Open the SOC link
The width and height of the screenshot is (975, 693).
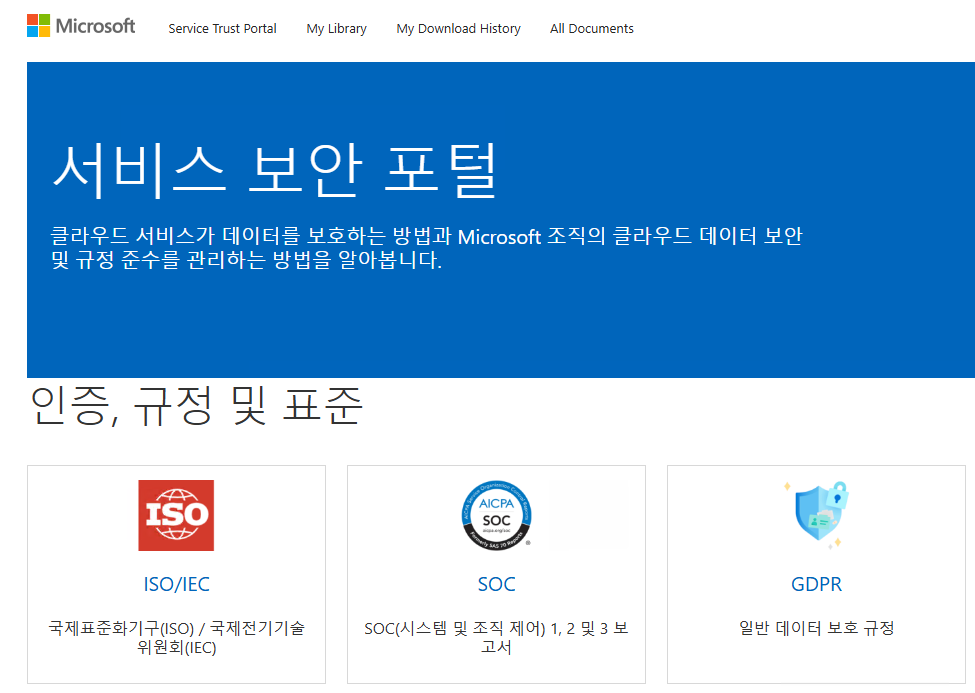click(x=496, y=584)
